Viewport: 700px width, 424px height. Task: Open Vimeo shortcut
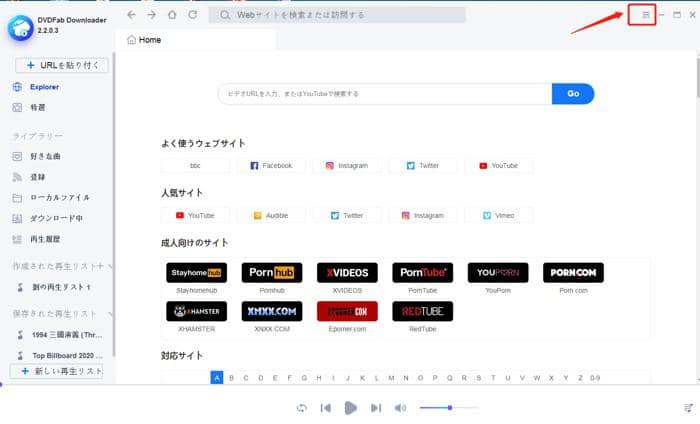coord(499,216)
